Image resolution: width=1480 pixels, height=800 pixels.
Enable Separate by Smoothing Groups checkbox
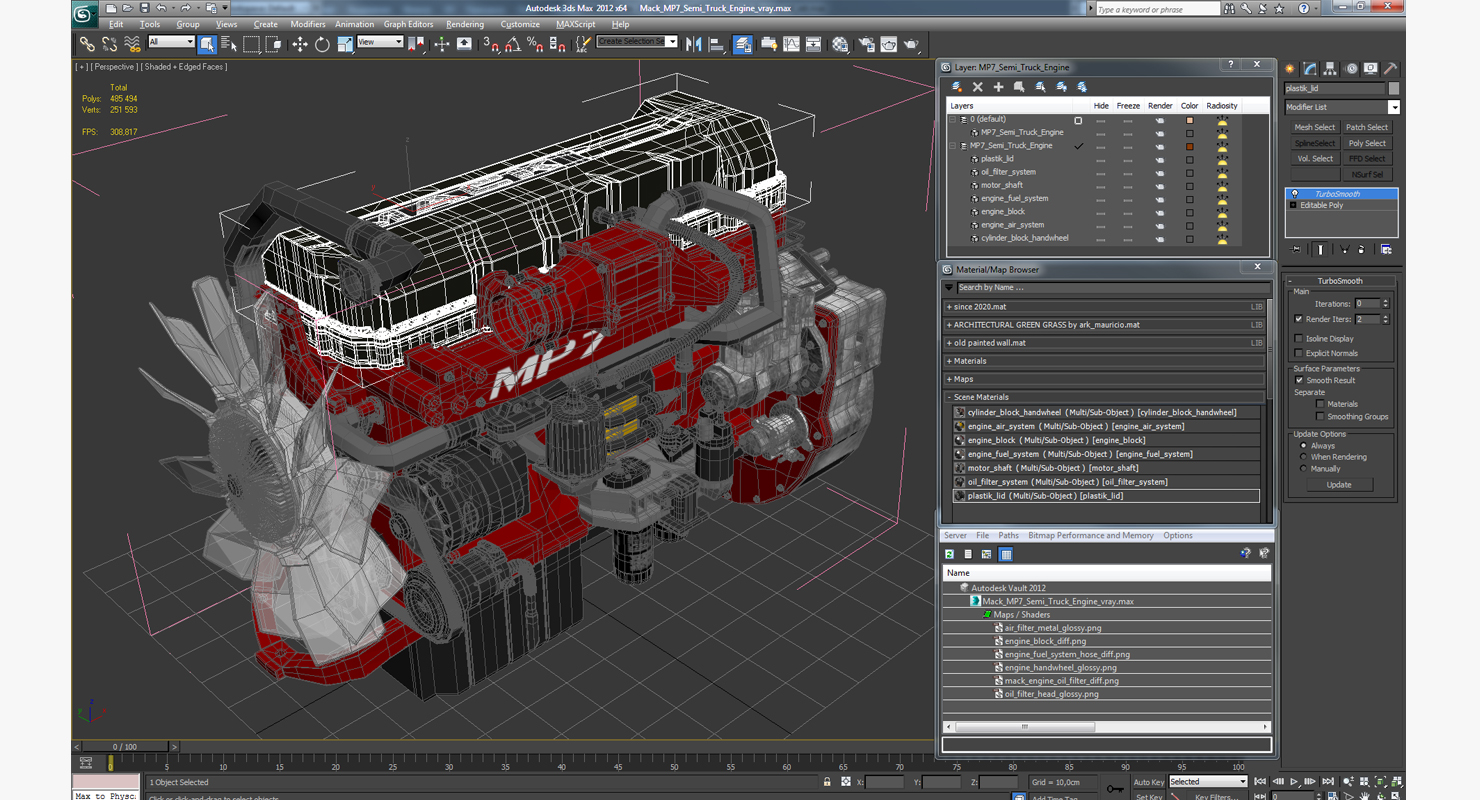click(x=1320, y=416)
